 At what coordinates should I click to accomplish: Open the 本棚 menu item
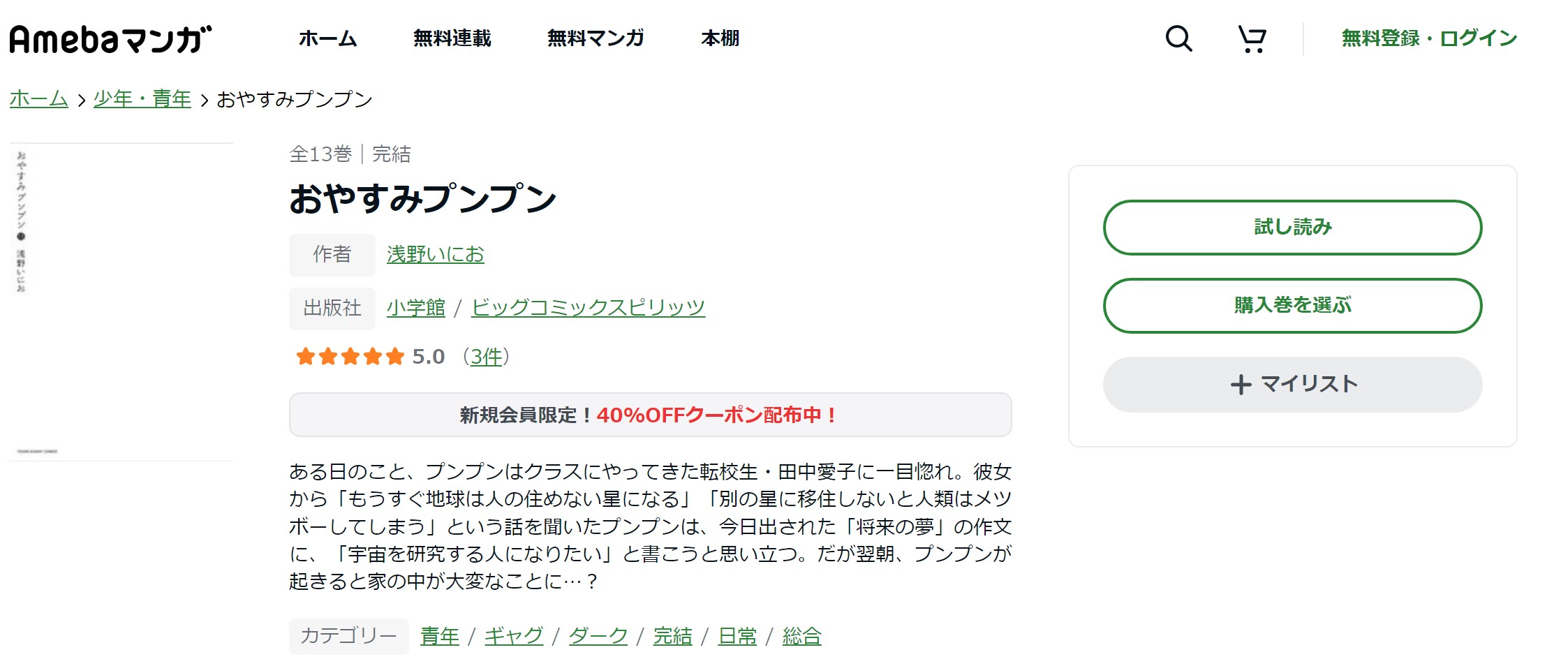[x=720, y=38]
